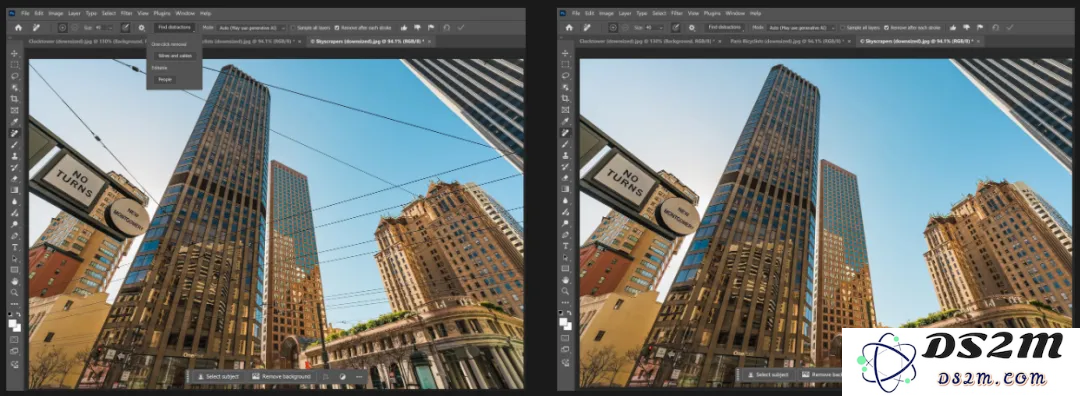
Task: Select the Eraser tool in the left window
Action: (14, 179)
